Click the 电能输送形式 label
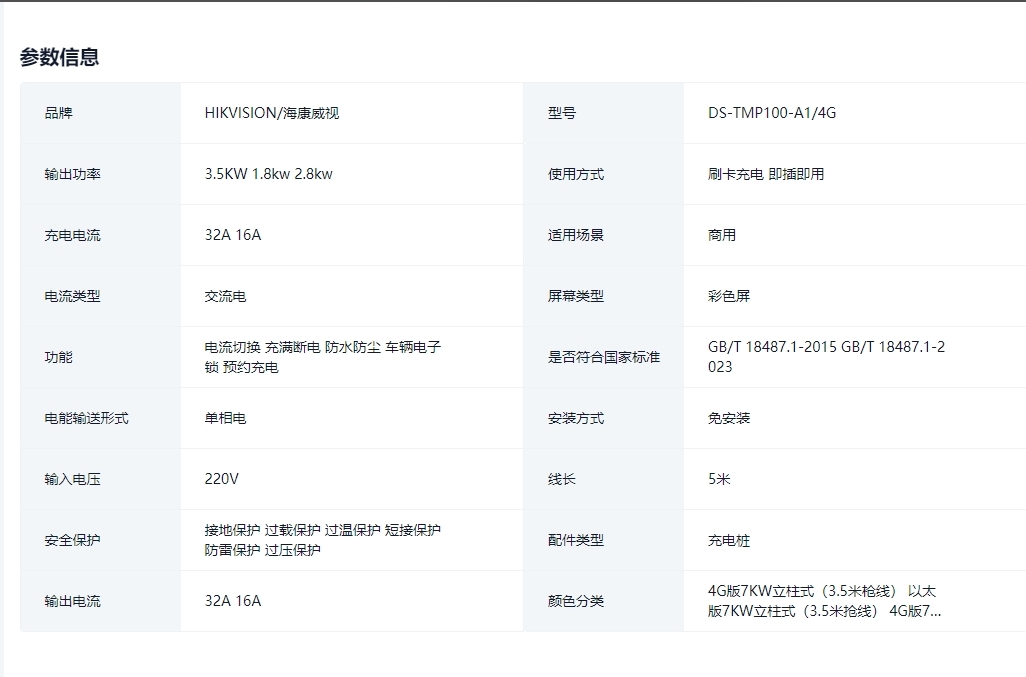 86,418
